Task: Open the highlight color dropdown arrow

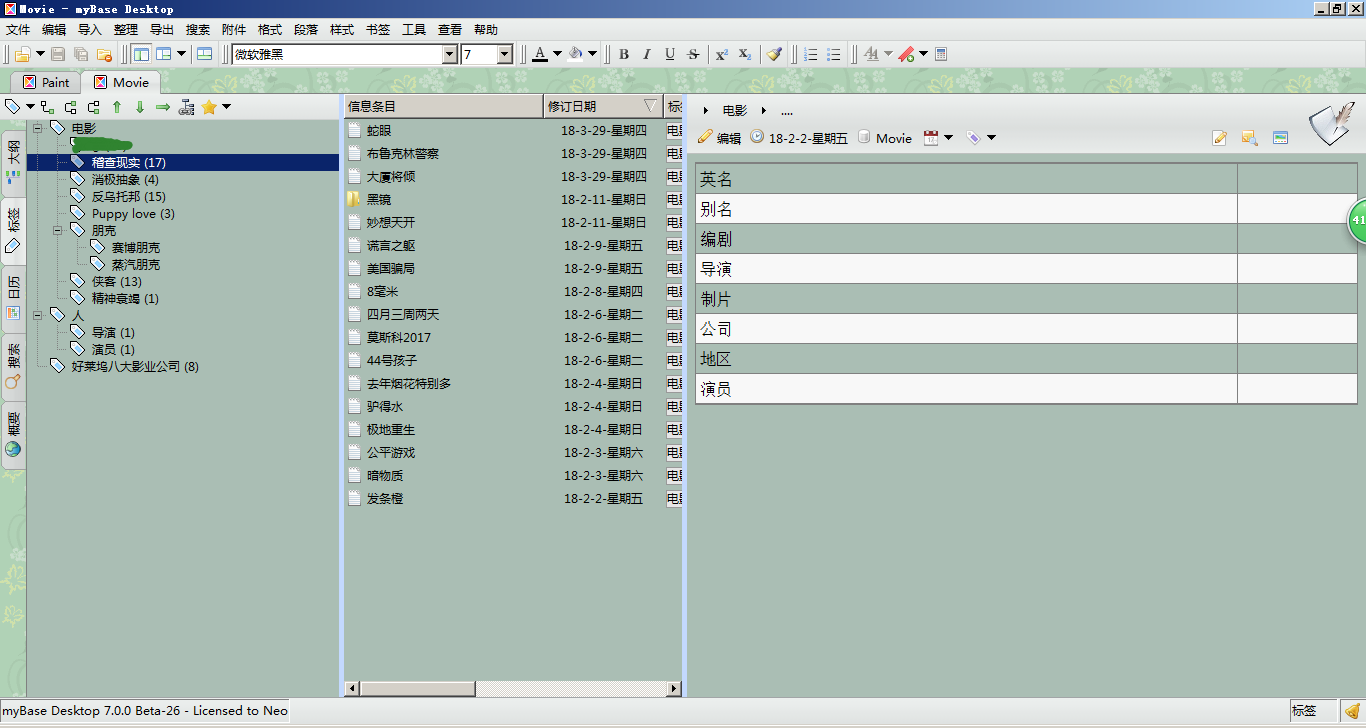Action: click(592, 54)
